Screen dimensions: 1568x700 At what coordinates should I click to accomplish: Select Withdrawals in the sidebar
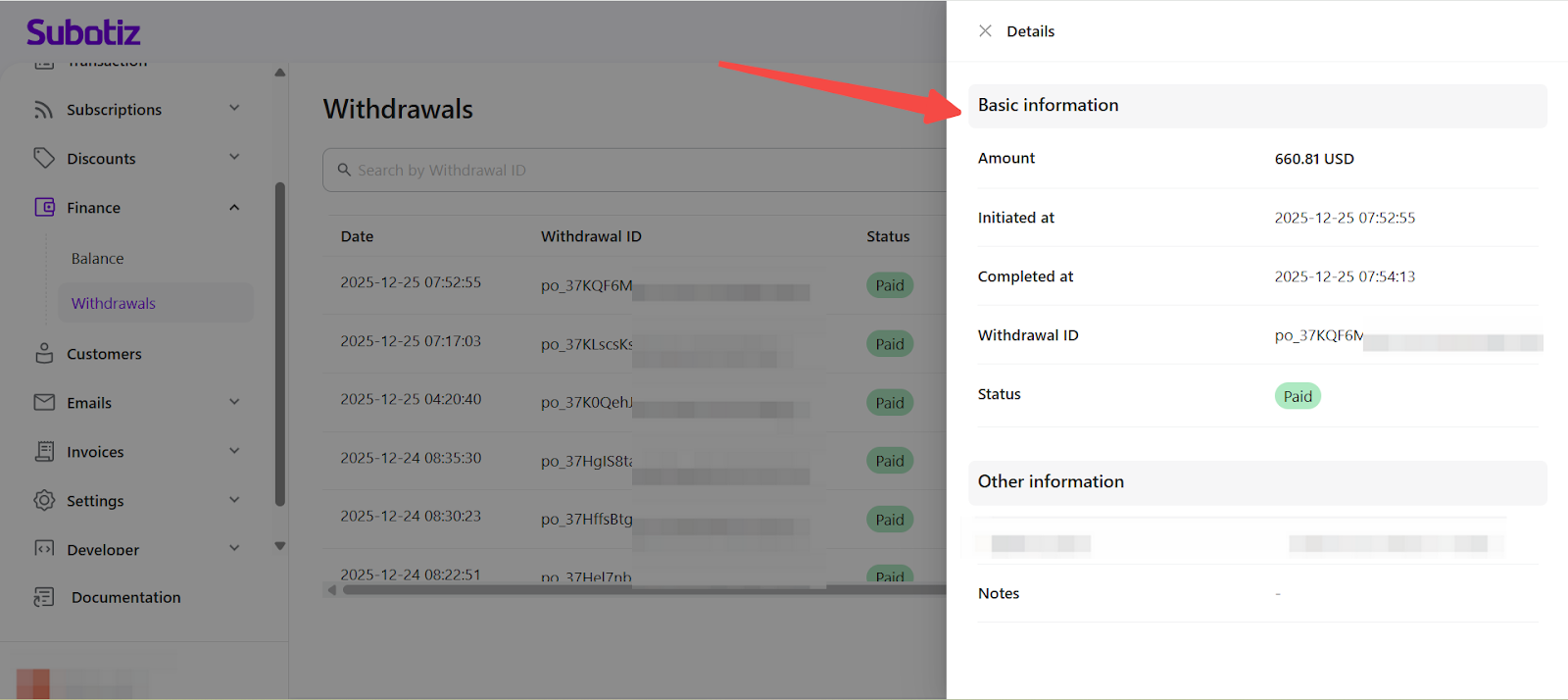click(x=114, y=304)
